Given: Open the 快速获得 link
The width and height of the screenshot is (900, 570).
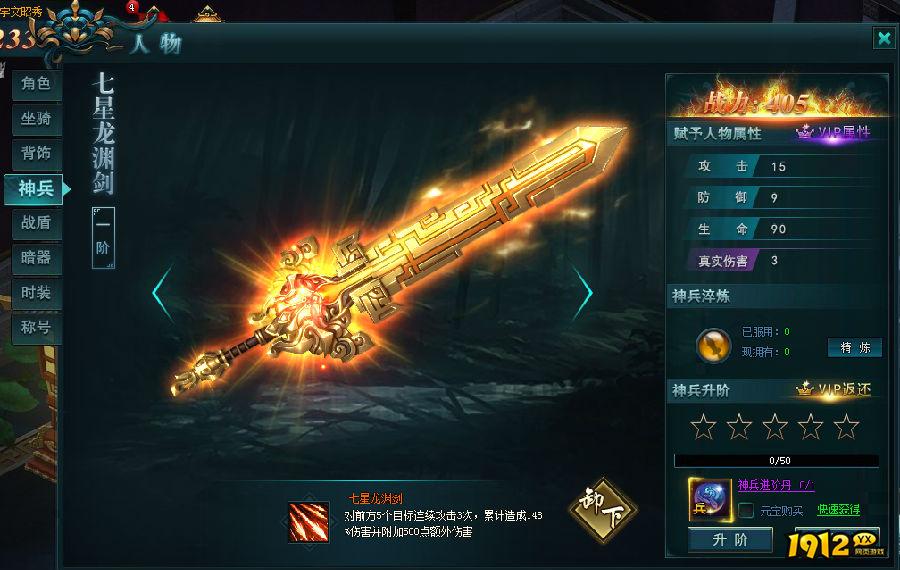Looking at the screenshot, I should (838, 510).
